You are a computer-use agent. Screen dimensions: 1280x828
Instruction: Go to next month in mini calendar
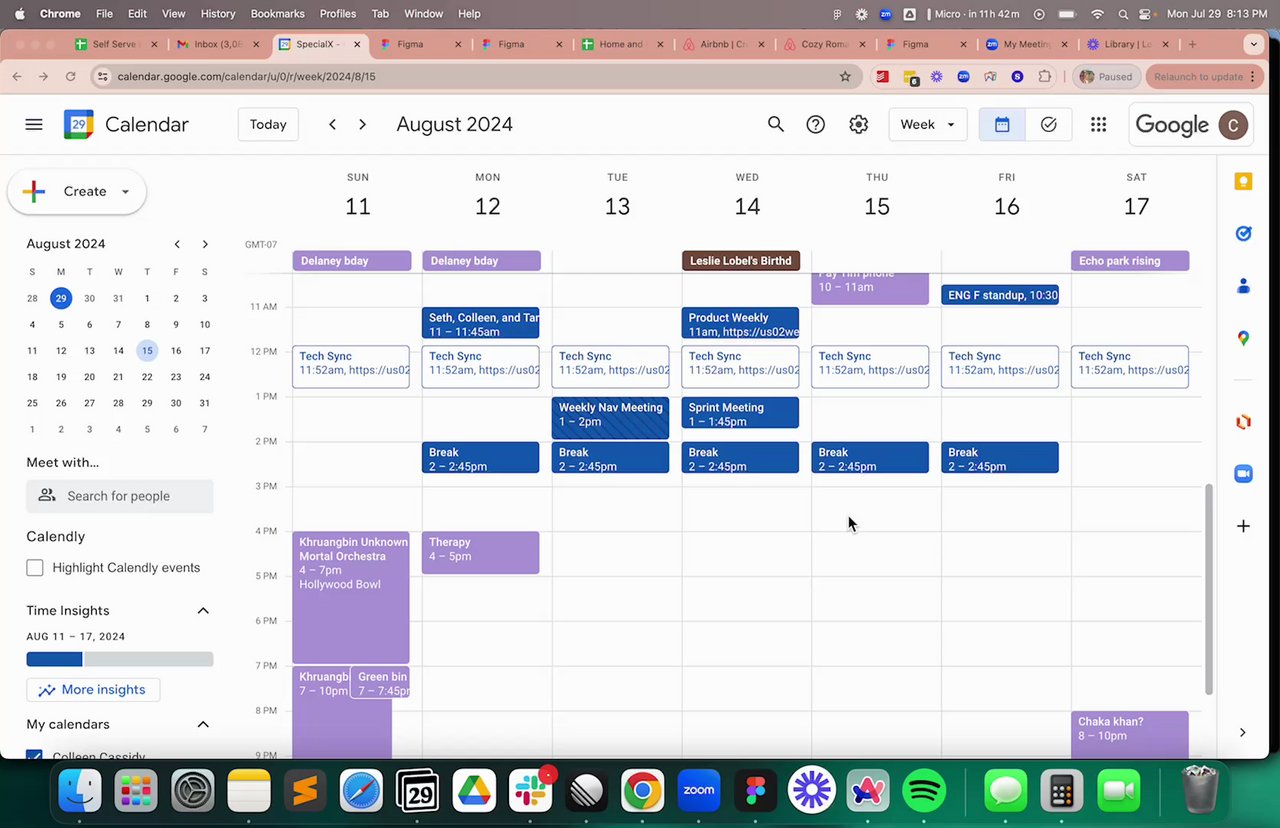205,244
